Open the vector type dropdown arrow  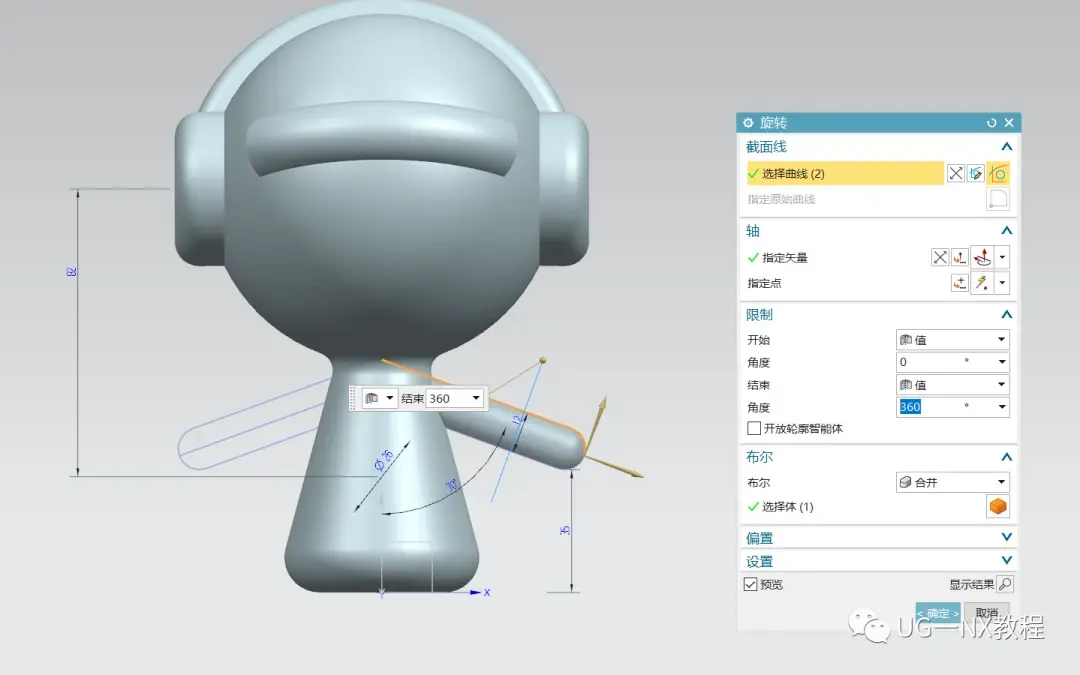pos(1002,258)
